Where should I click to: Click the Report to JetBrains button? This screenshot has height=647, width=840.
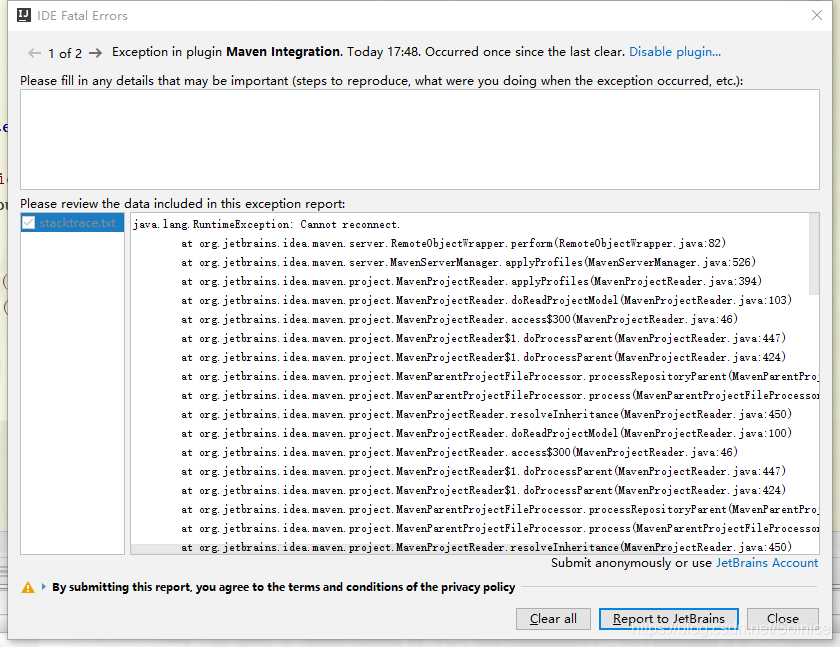click(x=668, y=619)
